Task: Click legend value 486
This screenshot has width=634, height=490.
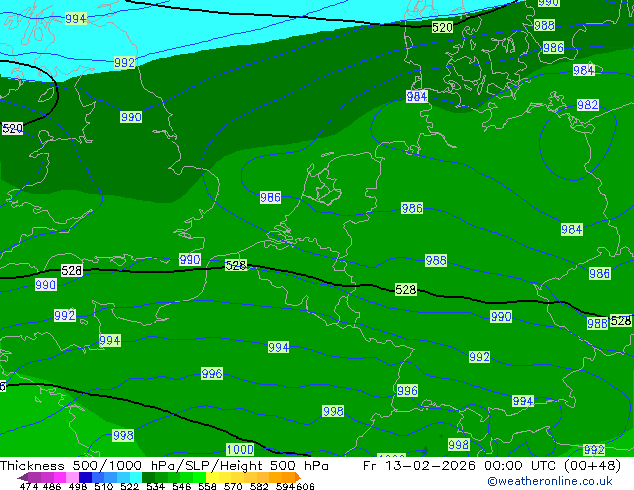Action: click(x=52, y=486)
